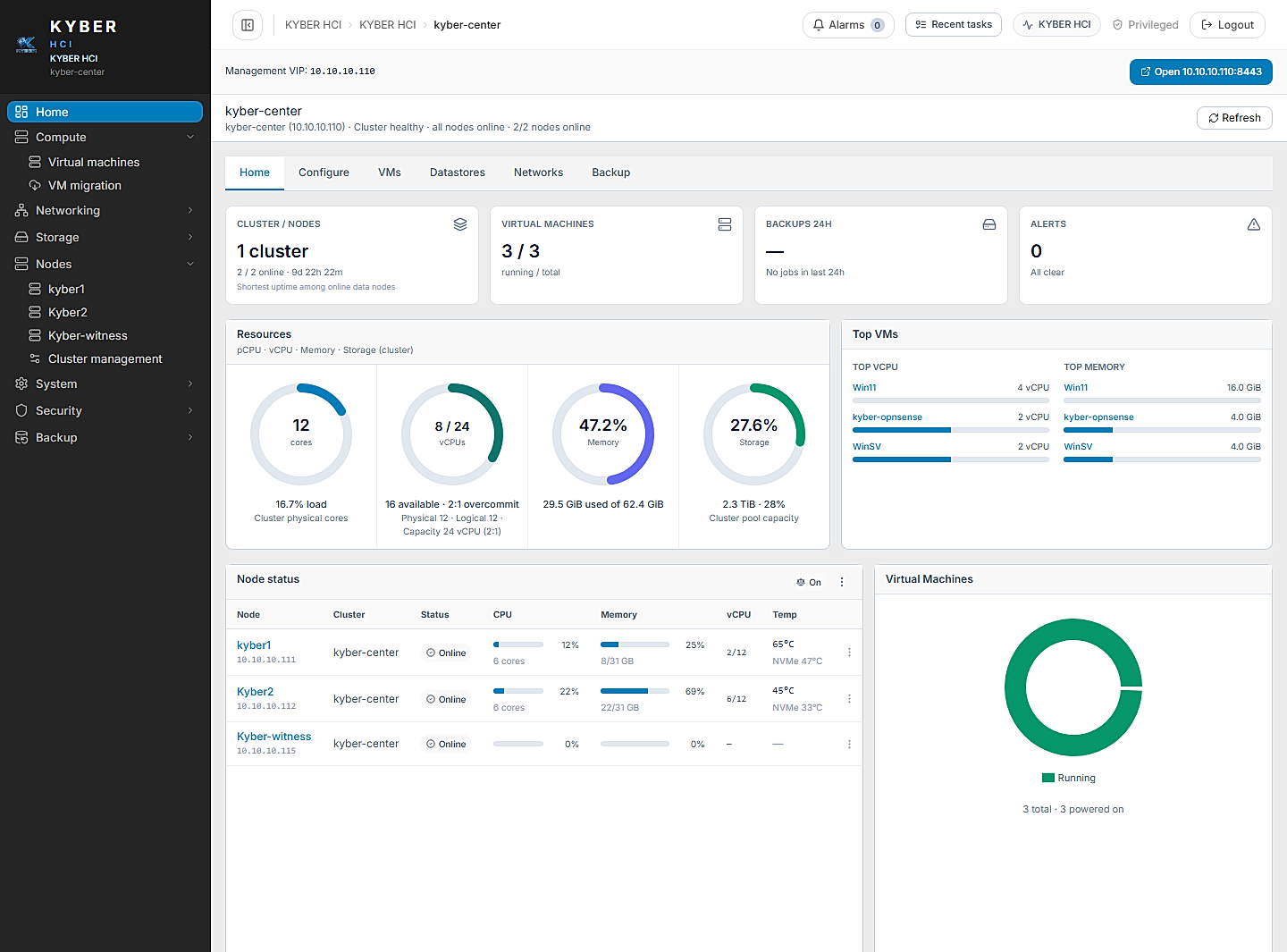Select Home in the sidebar
1287x952 pixels.
point(105,112)
